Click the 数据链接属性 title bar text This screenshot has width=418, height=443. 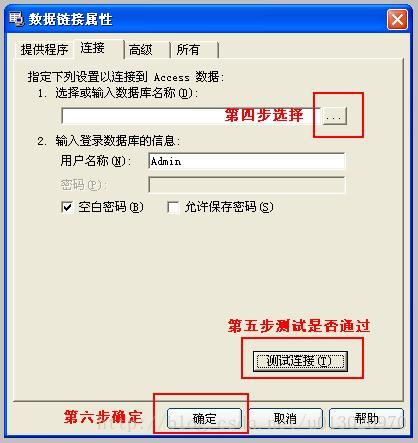70,19
